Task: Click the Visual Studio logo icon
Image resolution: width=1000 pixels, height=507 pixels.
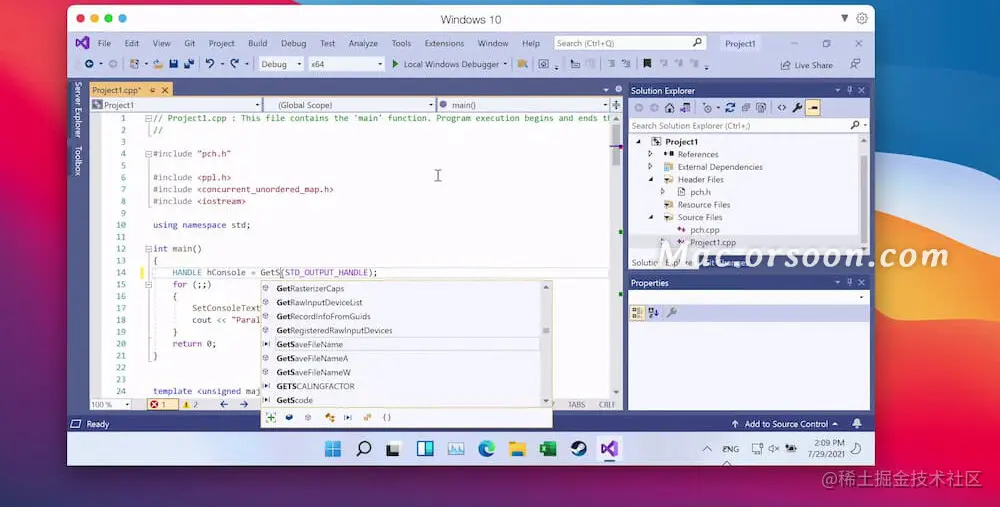Action: click(82, 43)
